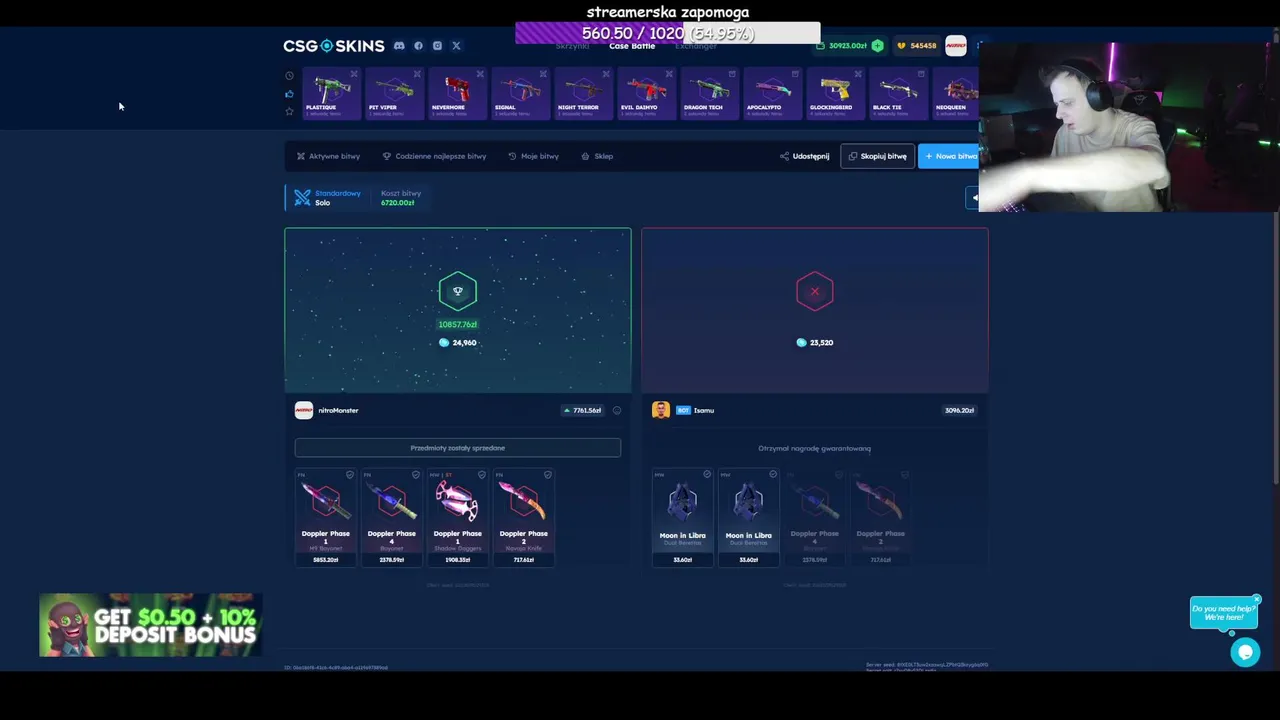Image resolution: width=1280 pixels, height=720 pixels.
Task: Go to Moje bitwy tab
Action: tap(533, 156)
